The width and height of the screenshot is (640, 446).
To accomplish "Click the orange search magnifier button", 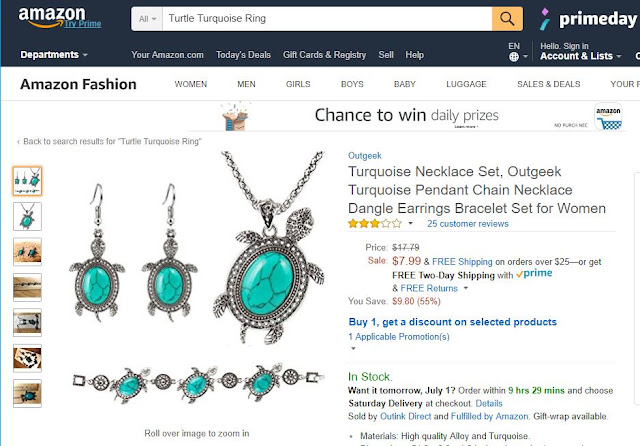I will click(507, 19).
